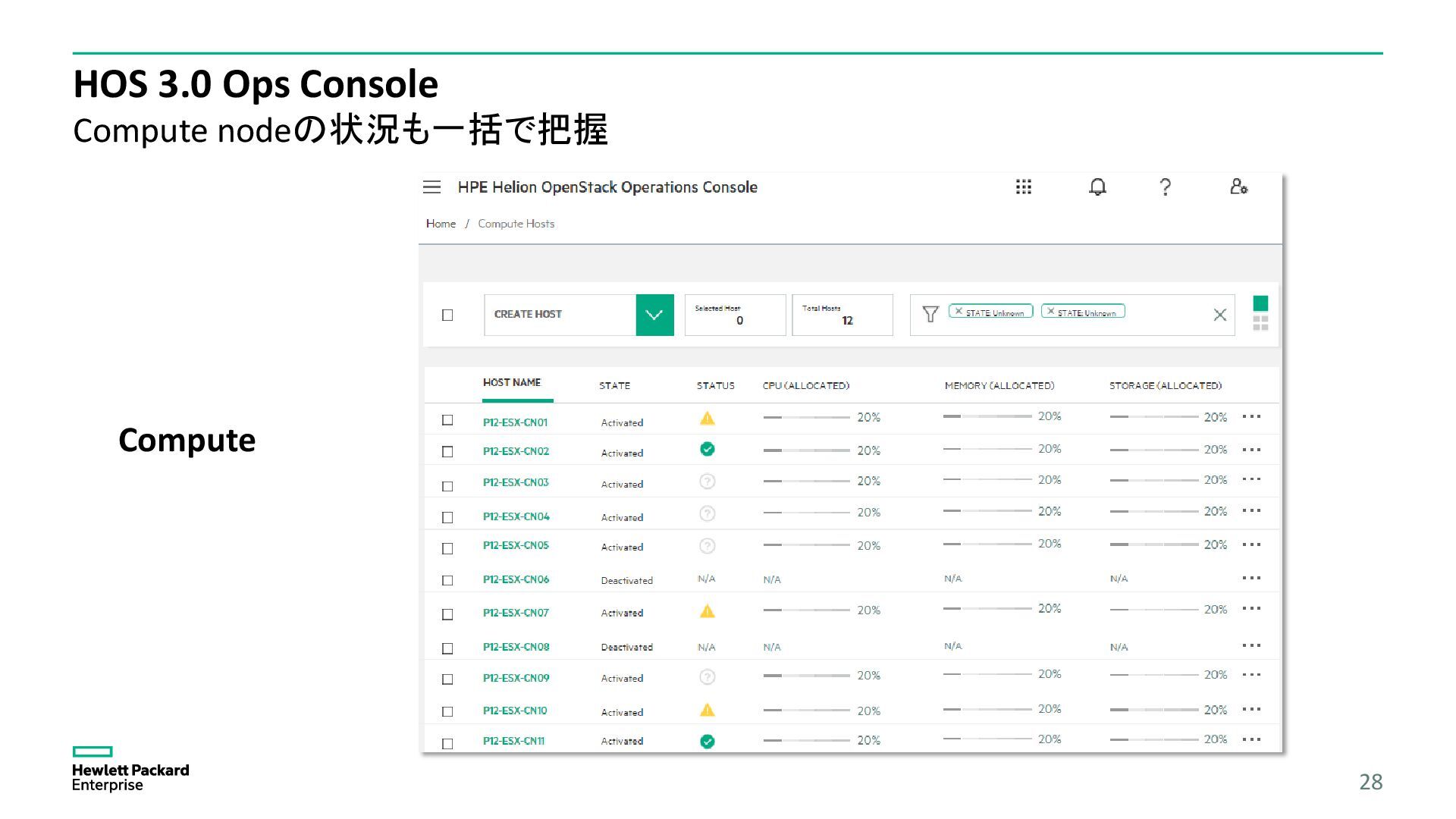1456x819 pixels.
Task: Sort by the CPU (ALLOCATED) column header
Action: [805, 385]
